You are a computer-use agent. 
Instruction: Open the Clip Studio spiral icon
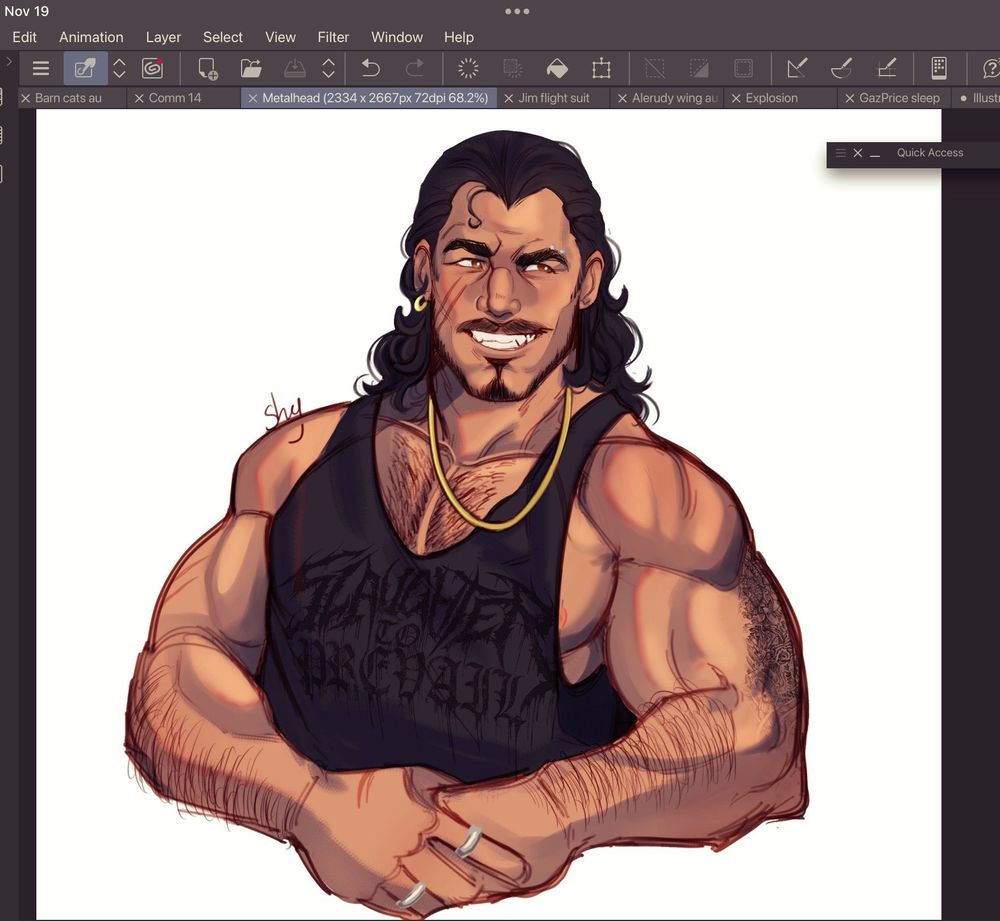pyautogui.click(x=152, y=68)
